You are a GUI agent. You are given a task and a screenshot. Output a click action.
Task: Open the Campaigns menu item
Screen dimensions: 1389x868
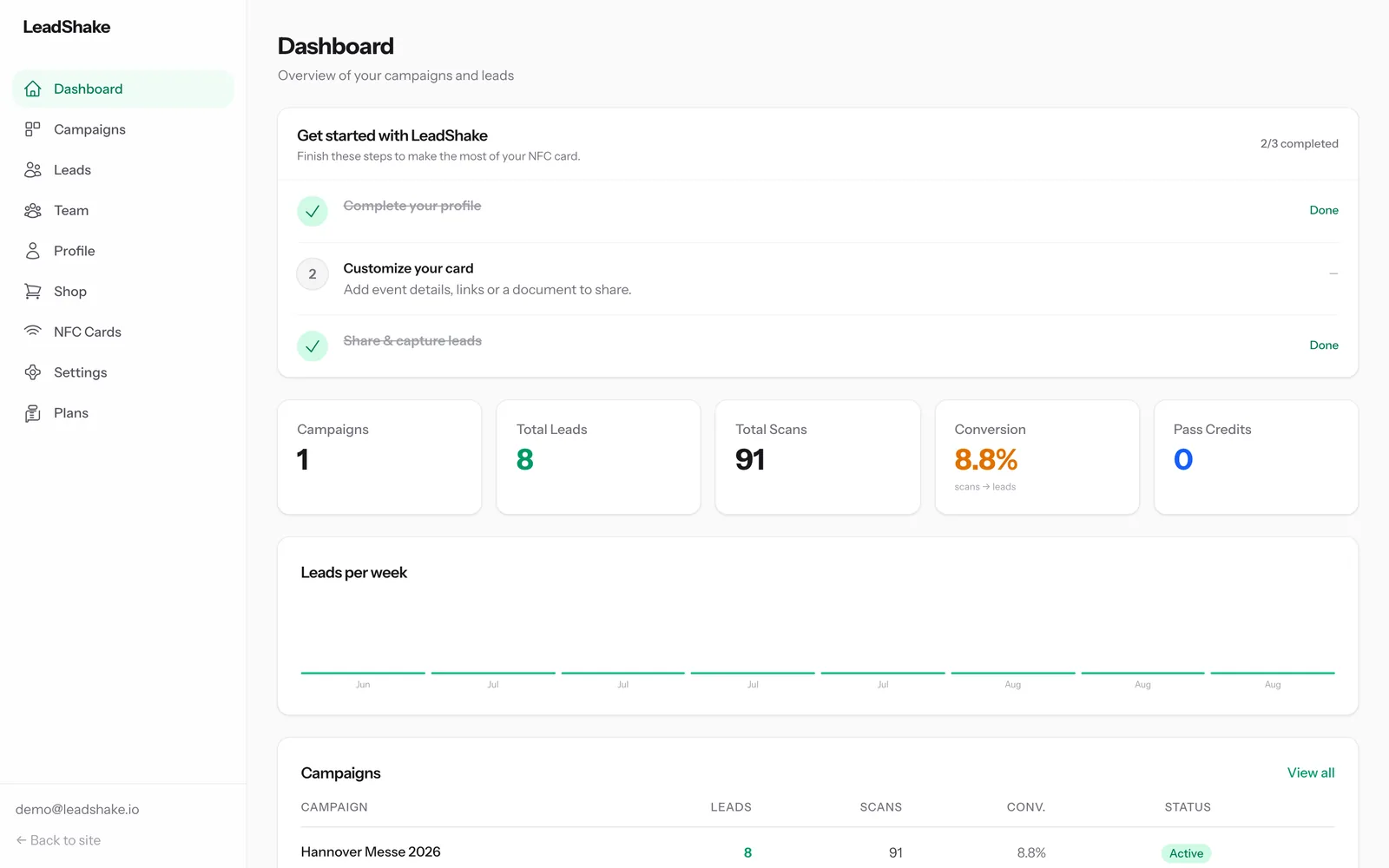tap(123, 129)
